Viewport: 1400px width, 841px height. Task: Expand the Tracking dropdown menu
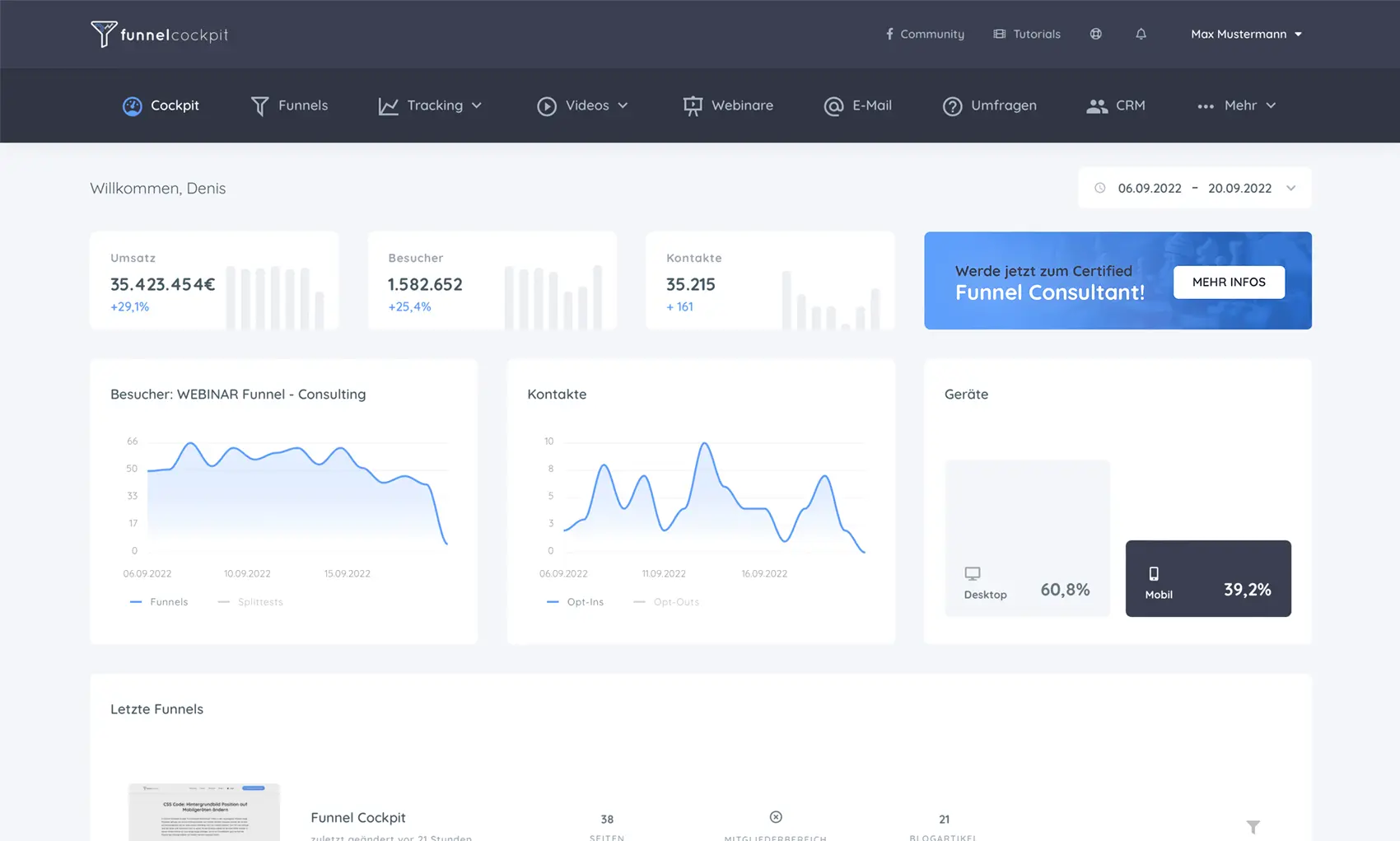click(x=430, y=105)
